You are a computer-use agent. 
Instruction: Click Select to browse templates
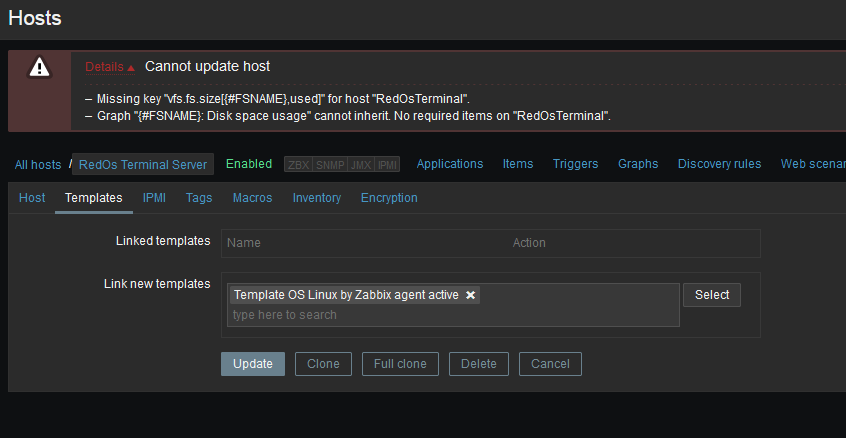coord(712,295)
